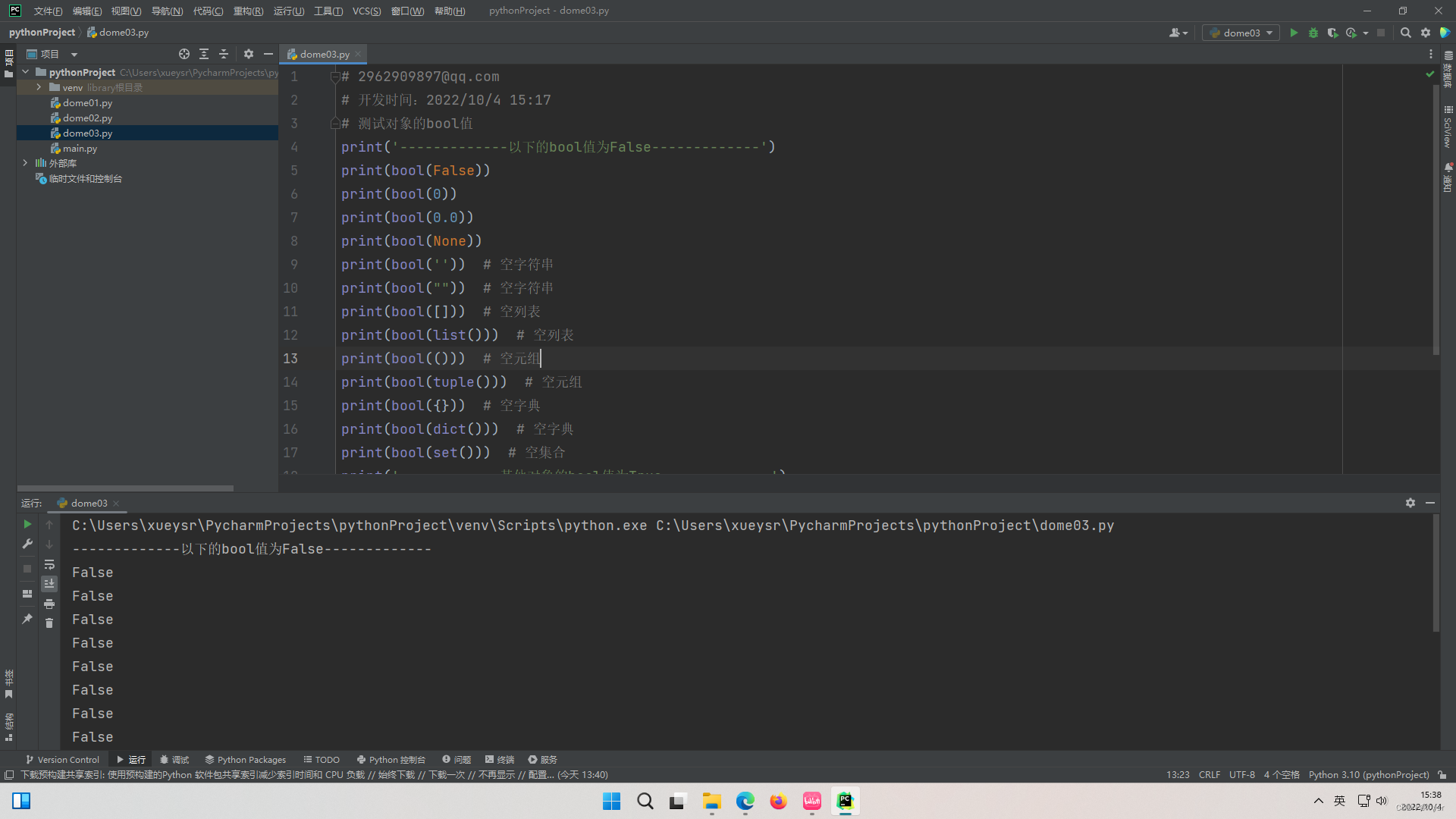Screen dimensions: 1456x819
Task: Clear run output with the trash icon
Action: pyautogui.click(x=49, y=623)
